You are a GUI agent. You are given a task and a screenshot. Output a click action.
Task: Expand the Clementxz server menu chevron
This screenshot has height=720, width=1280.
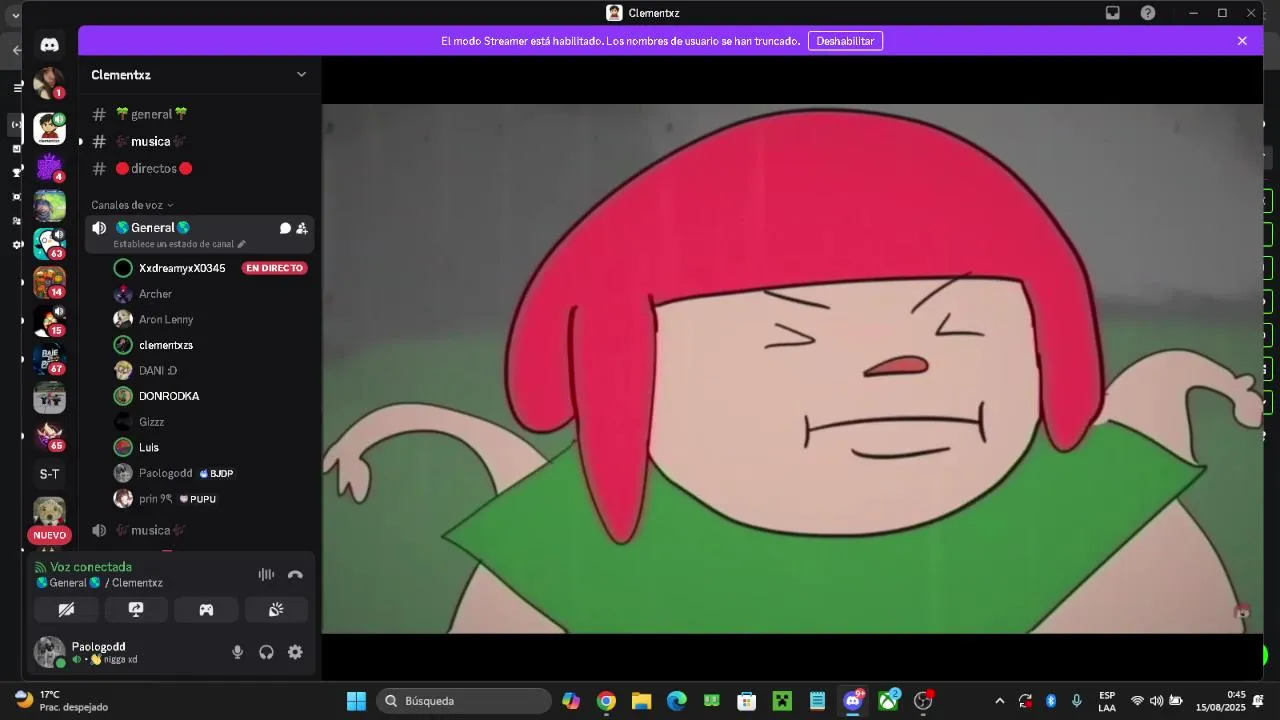click(x=301, y=74)
